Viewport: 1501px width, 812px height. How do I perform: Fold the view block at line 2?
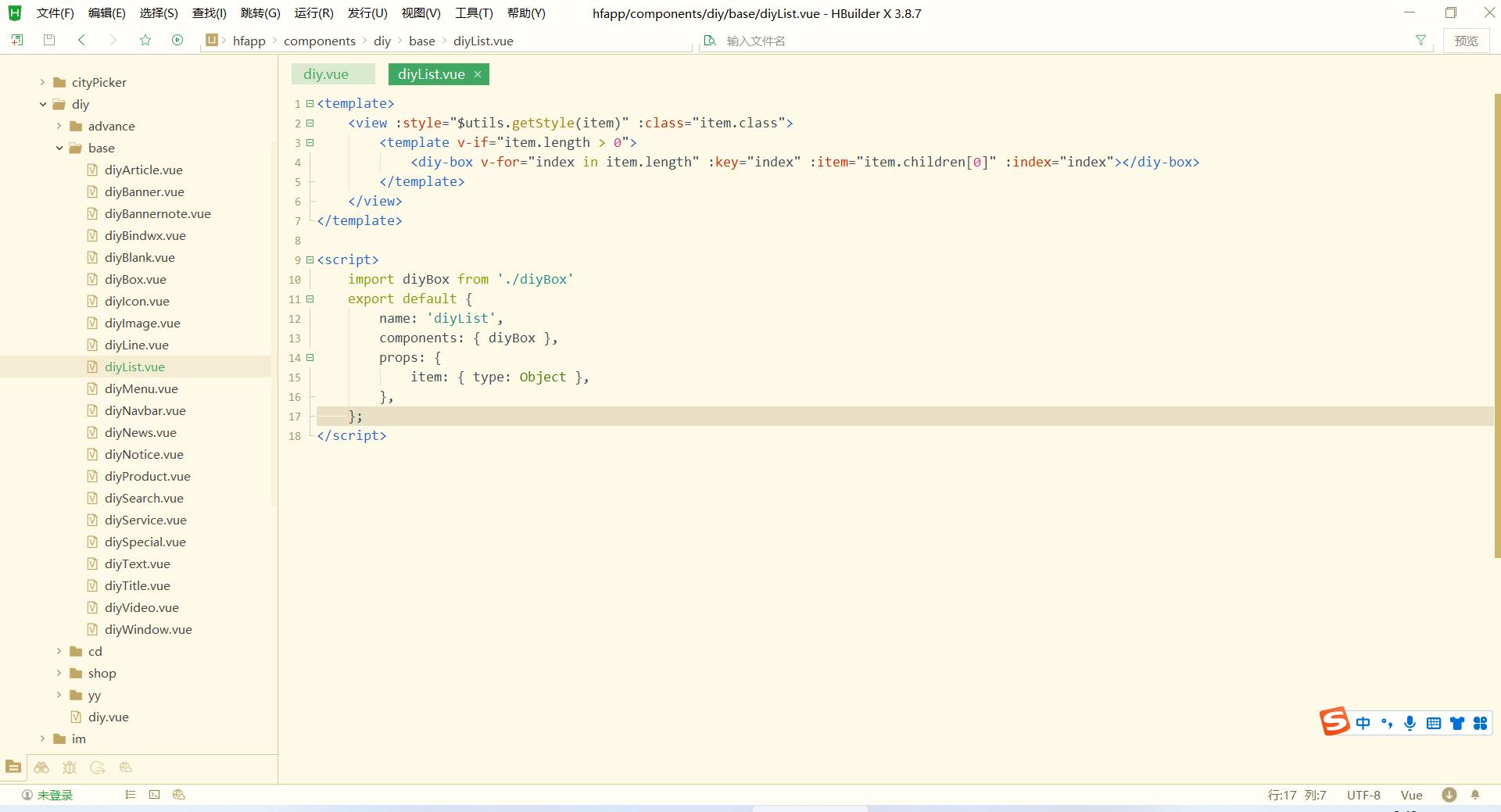pyautogui.click(x=310, y=123)
